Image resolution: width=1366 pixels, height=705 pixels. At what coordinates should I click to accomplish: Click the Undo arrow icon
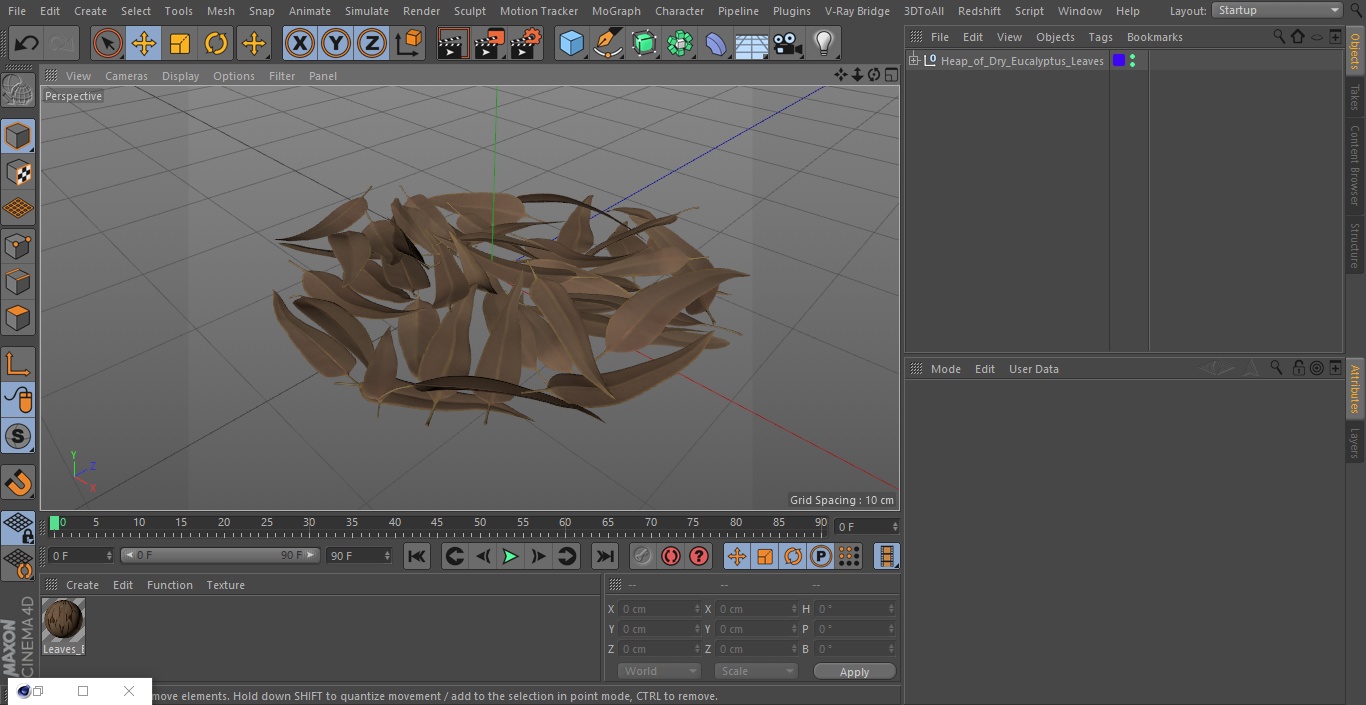click(x=27, y=44)
